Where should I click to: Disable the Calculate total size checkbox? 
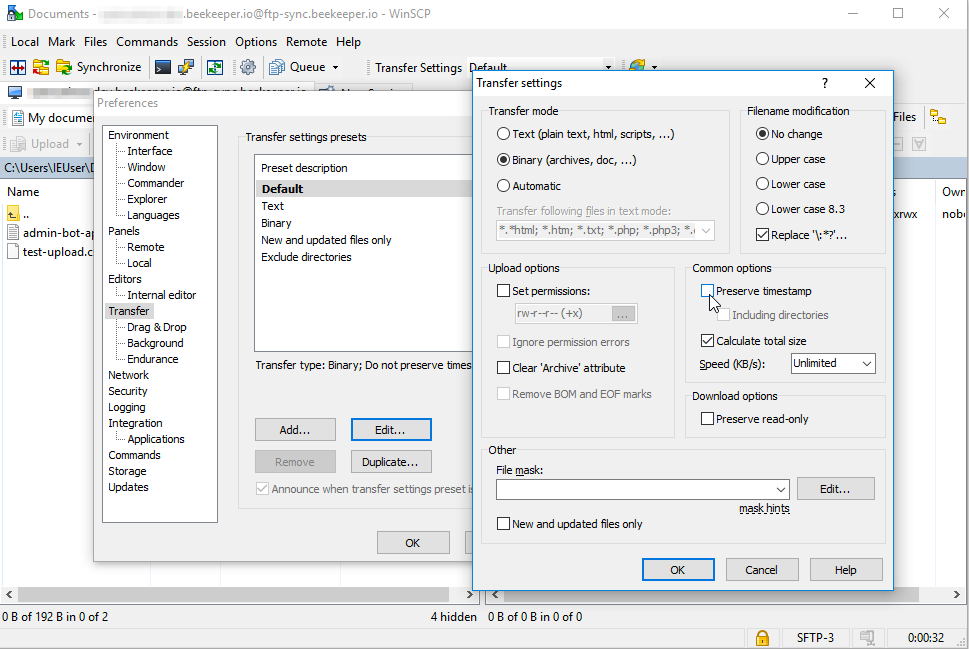tap(708, 340)
